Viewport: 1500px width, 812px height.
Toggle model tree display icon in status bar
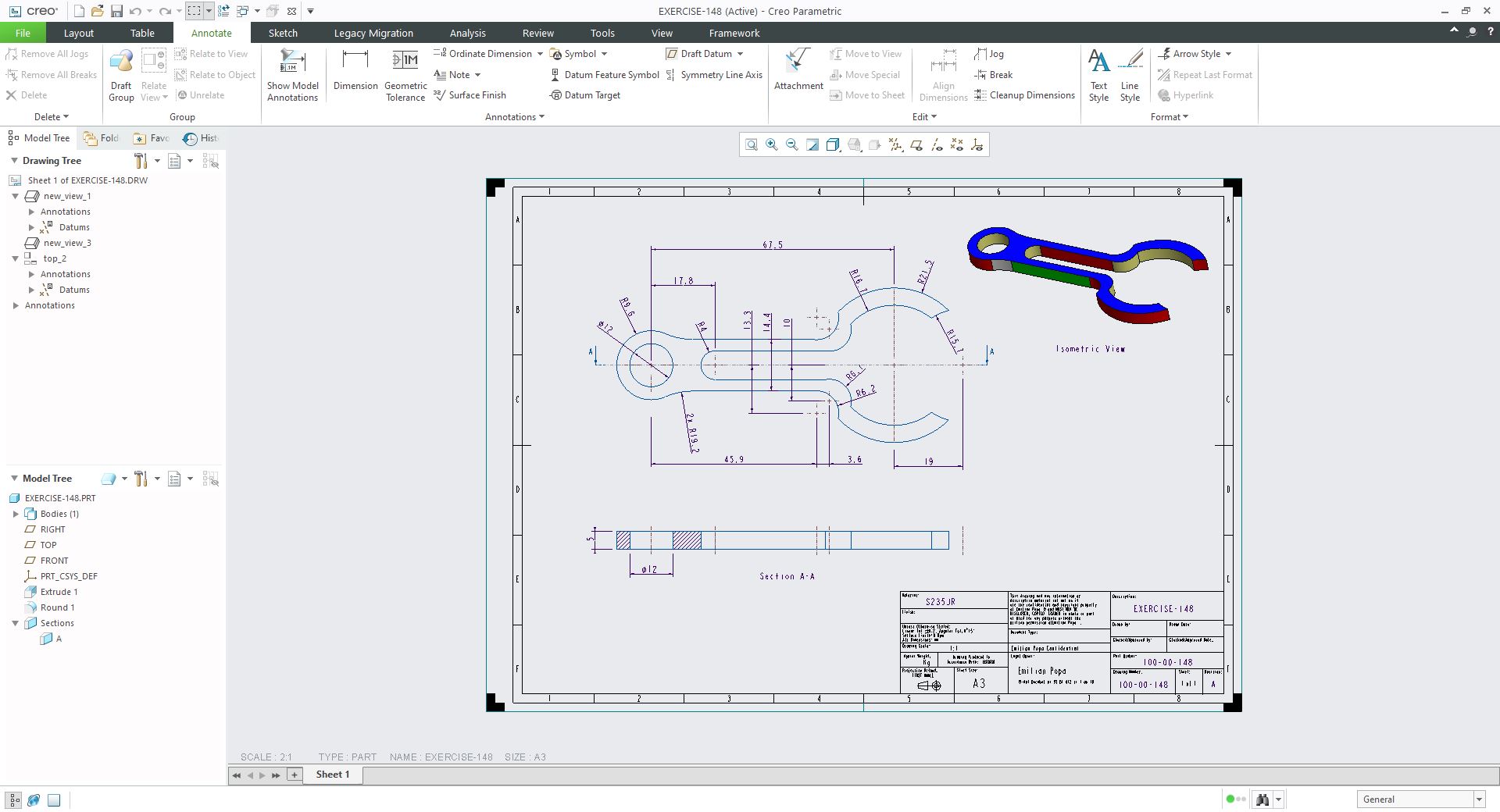pyautogui.click(x=14, y=800)
